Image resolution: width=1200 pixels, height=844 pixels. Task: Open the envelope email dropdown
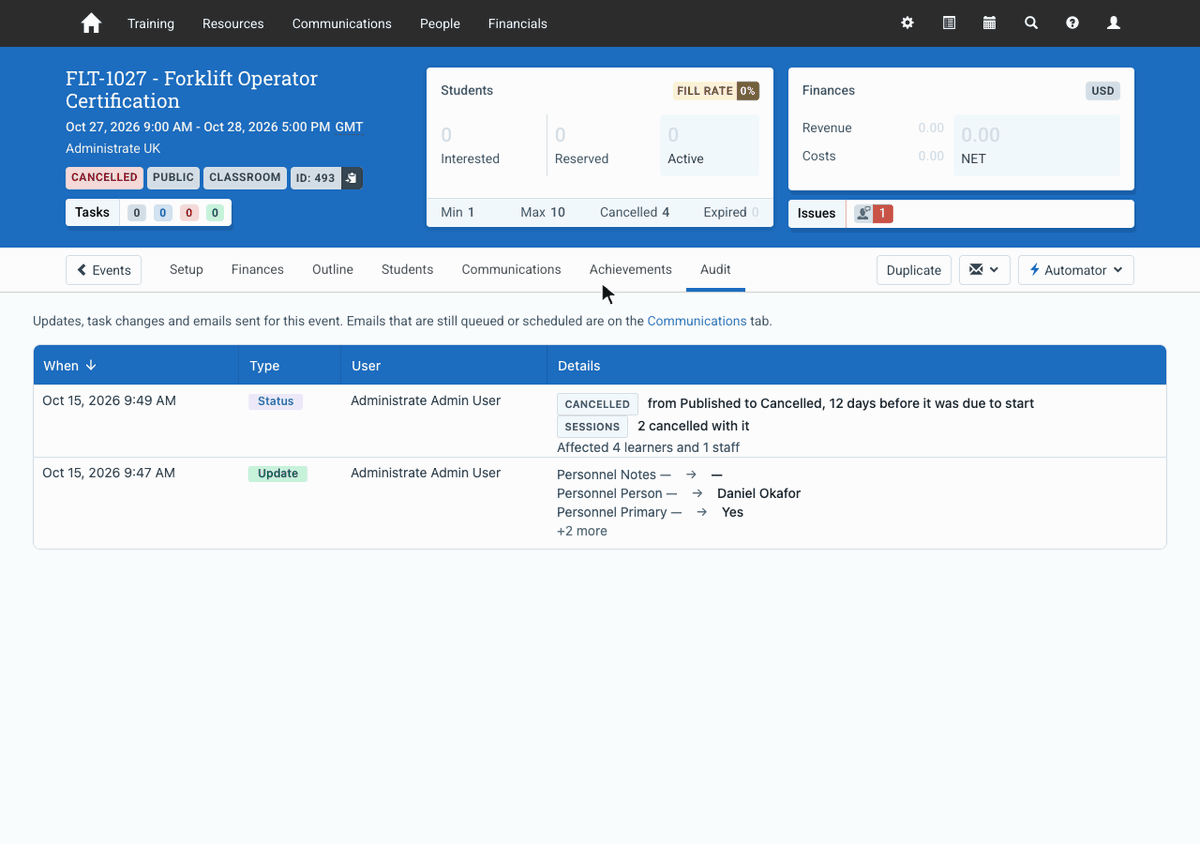(984, 270)
